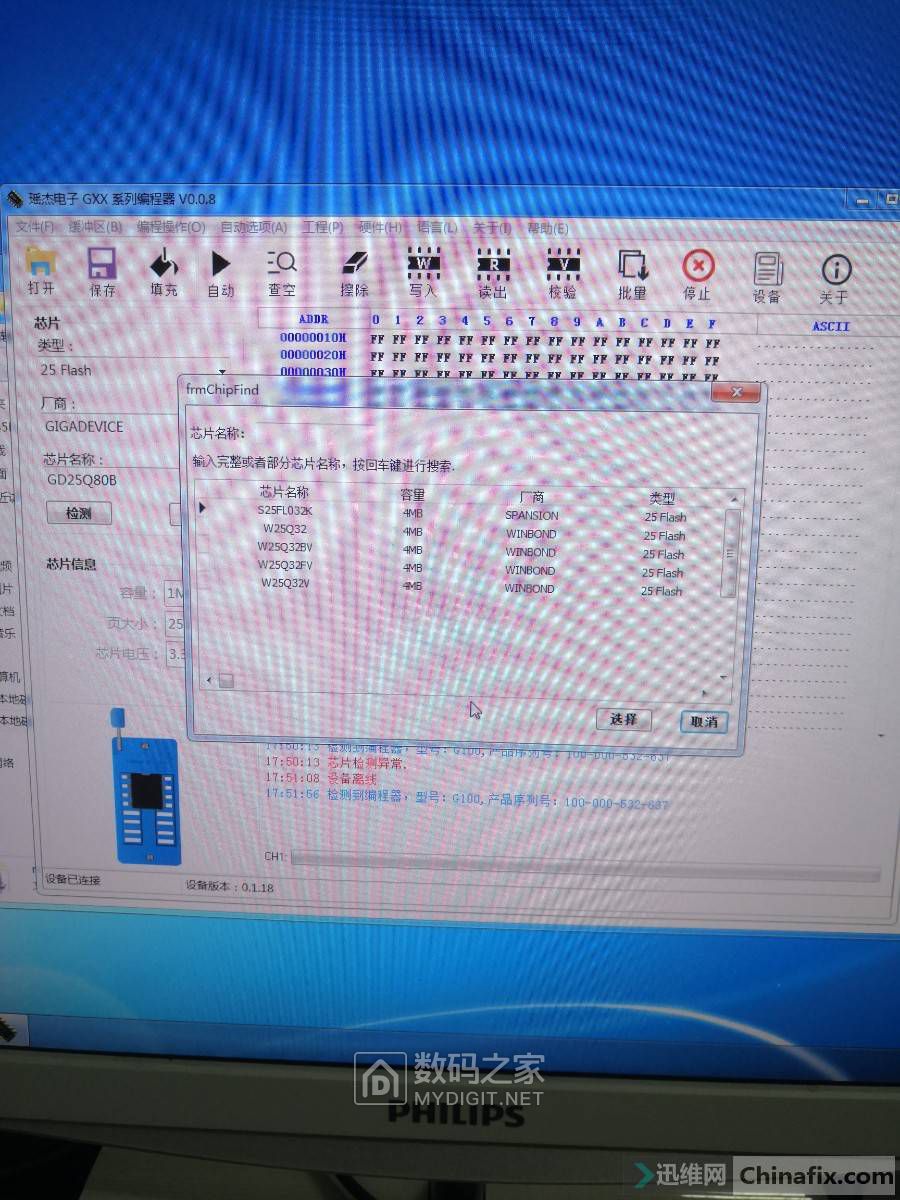
Task: Click the 类型 column header in dialog
Action: 662,497
